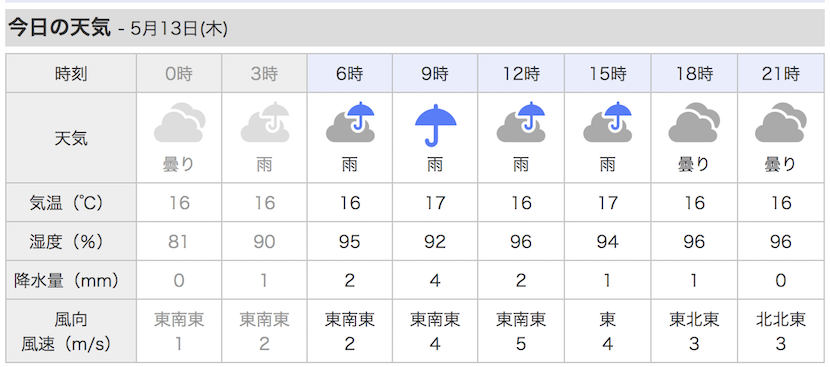Click the 12時 humidity value 96
The image size is (830, 367).
(x=521, y=242)
